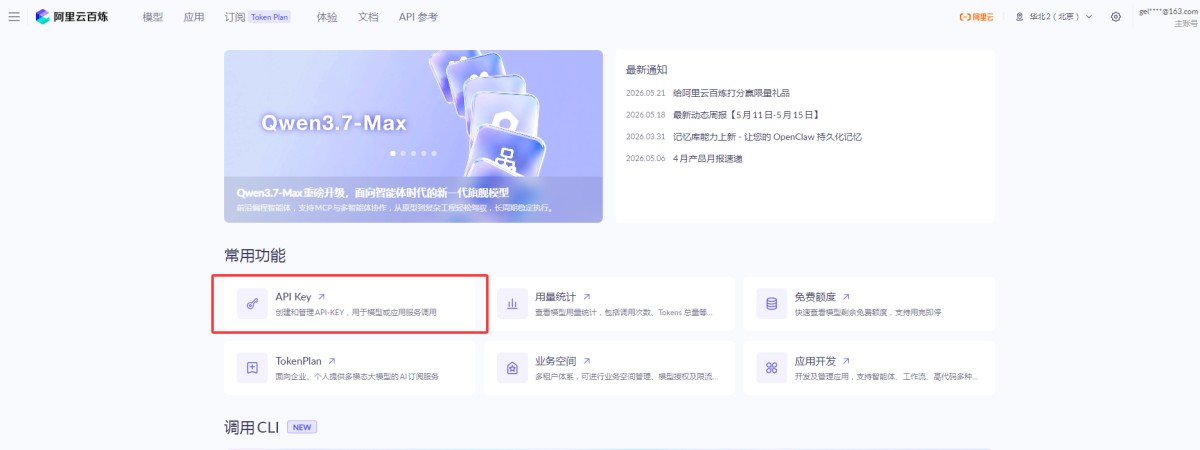Open the 应用开发 card title

coord(815,361)
